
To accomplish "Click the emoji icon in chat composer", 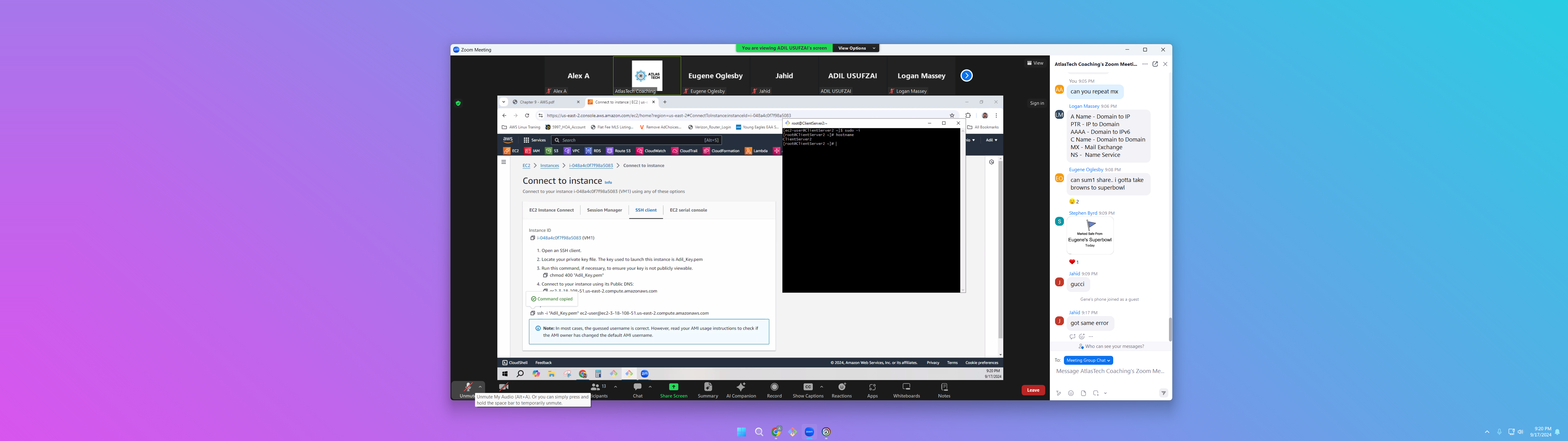I will (x=1071, y=394).
